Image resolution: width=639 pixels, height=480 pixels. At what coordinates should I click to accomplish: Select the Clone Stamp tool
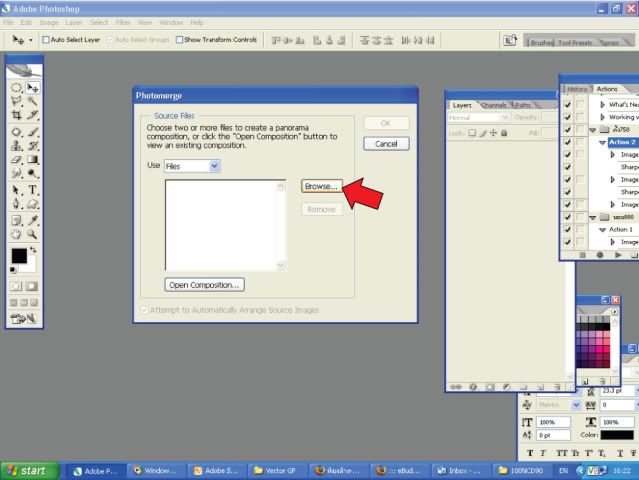16,146
